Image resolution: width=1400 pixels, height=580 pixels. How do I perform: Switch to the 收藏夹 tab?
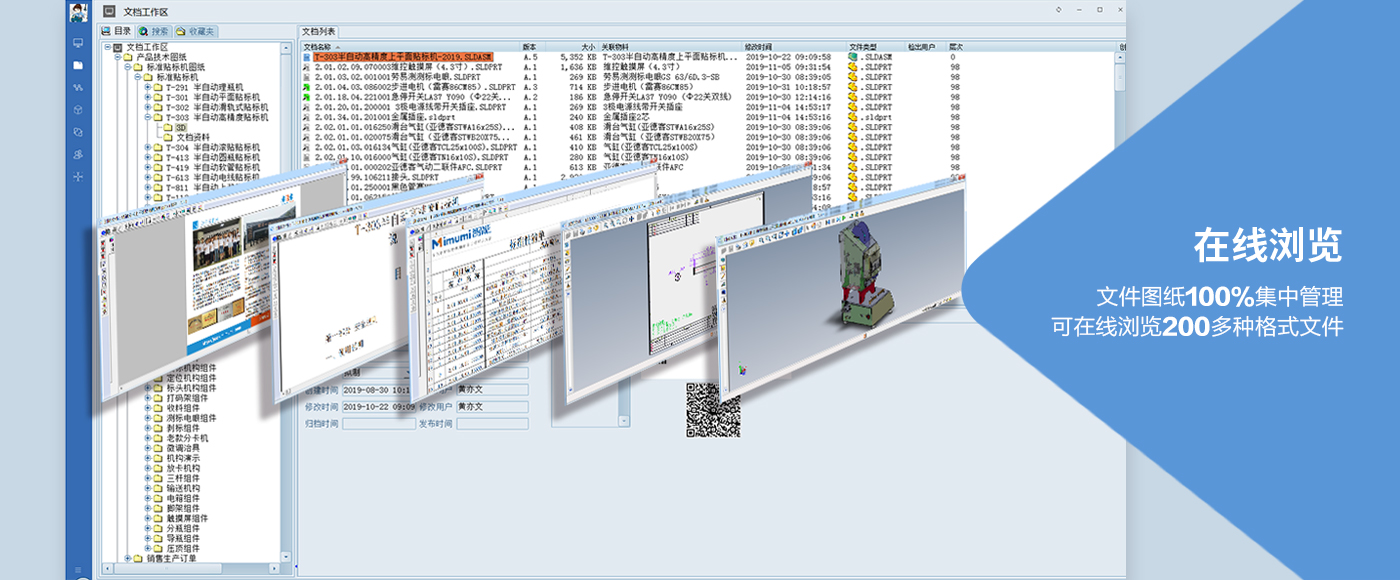click(196, 32)
